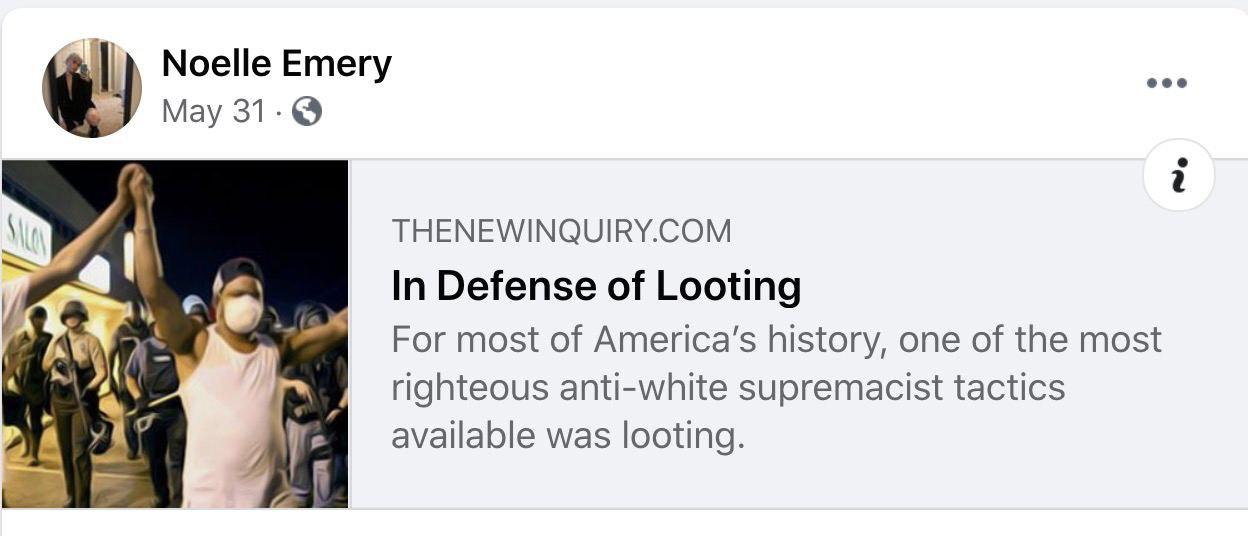Open the "In Defense of Looting" headline
The image size is (1248, 536).
596,287
